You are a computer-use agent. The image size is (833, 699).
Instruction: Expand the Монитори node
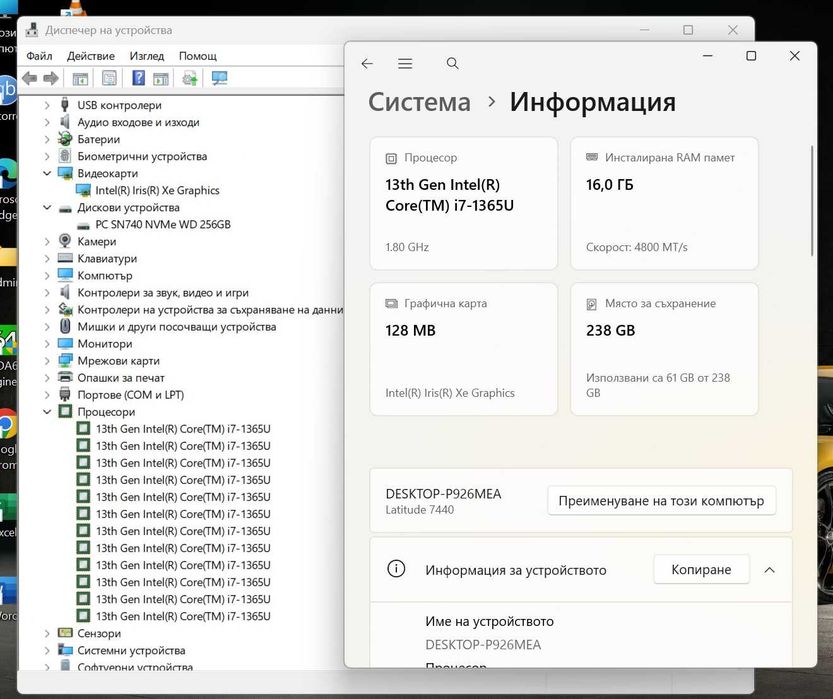(47, 344)
